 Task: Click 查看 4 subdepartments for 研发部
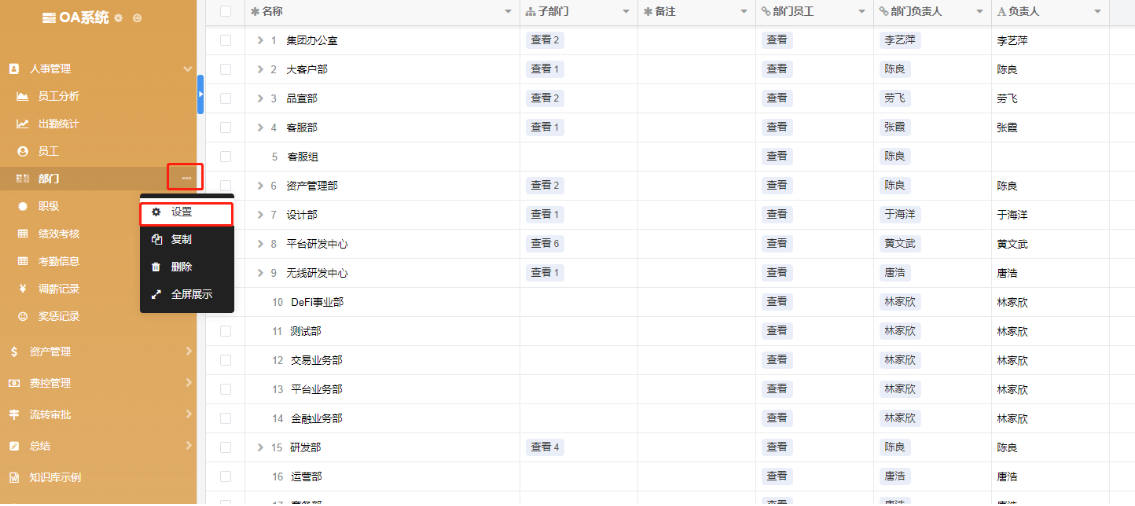pos(545,447)
